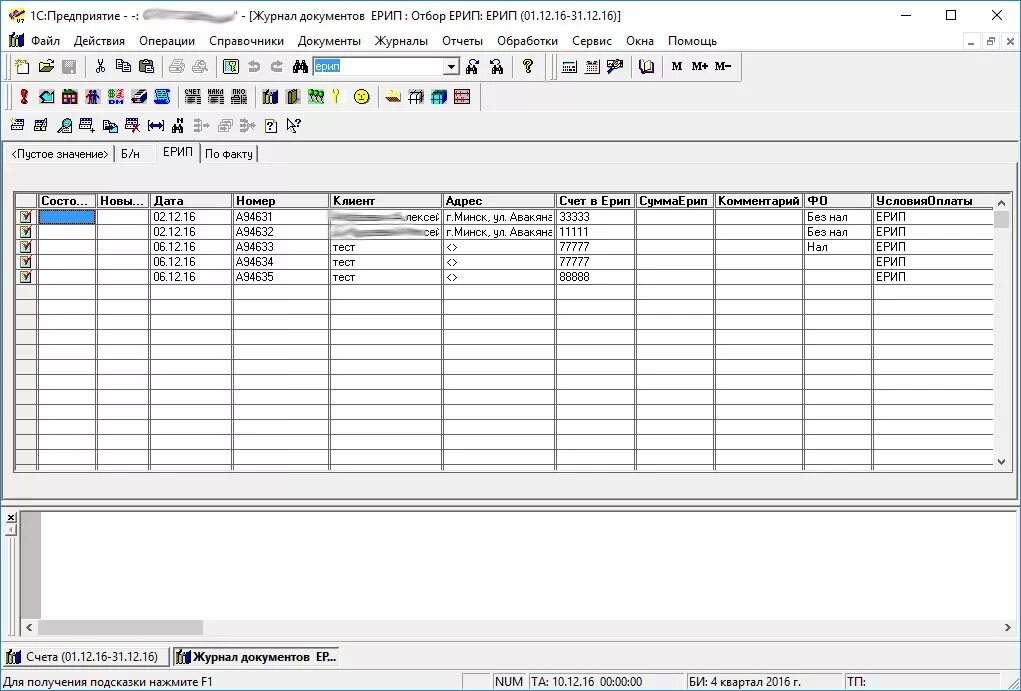Click the row marker for document A94631
Screen dimensions: 1021x691
click(x=25, y=217)
